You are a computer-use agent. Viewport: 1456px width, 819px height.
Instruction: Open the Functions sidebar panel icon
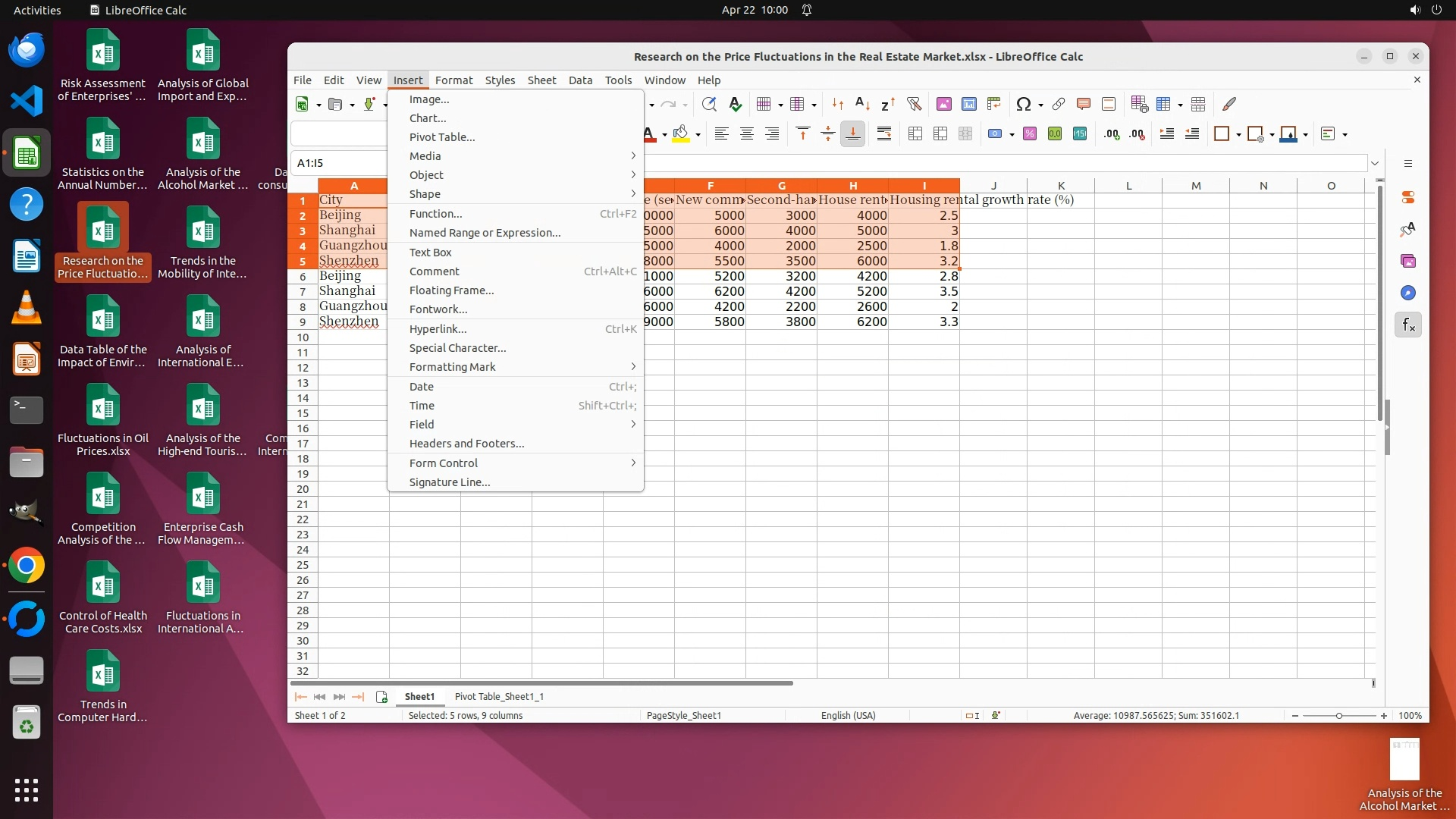[1408, 325]
